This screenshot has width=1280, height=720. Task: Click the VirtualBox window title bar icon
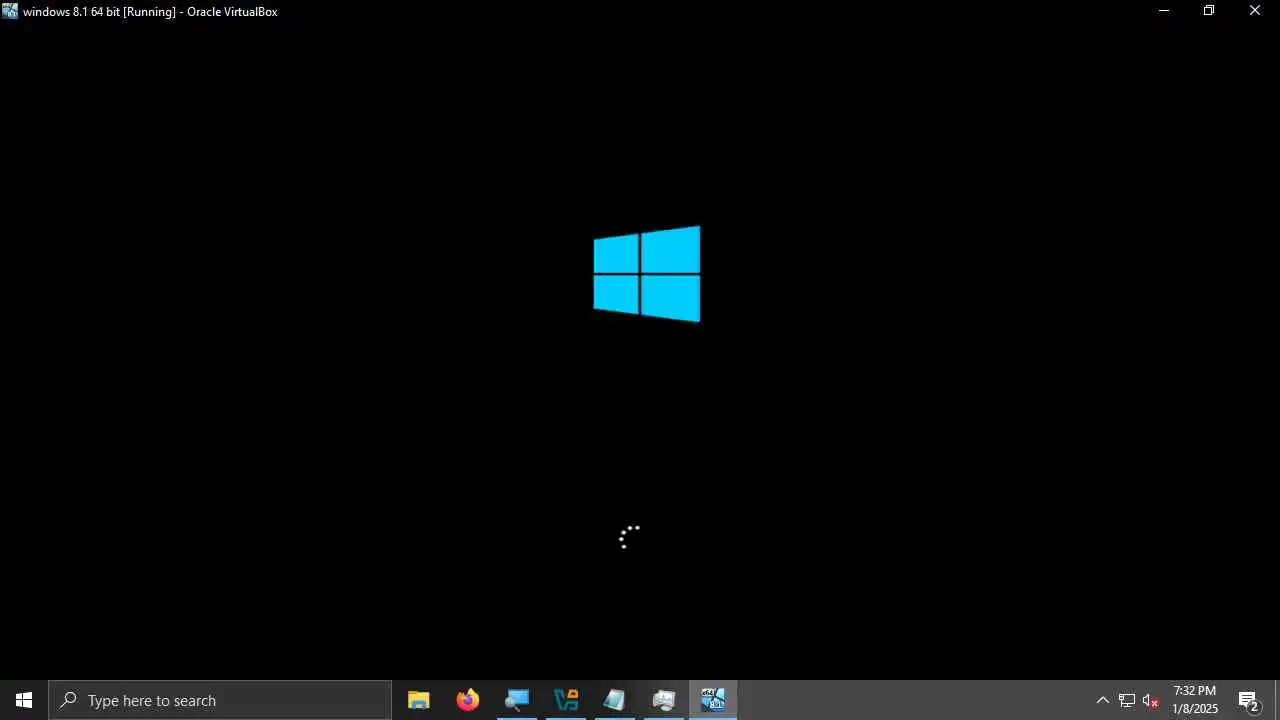coord(10,11)
